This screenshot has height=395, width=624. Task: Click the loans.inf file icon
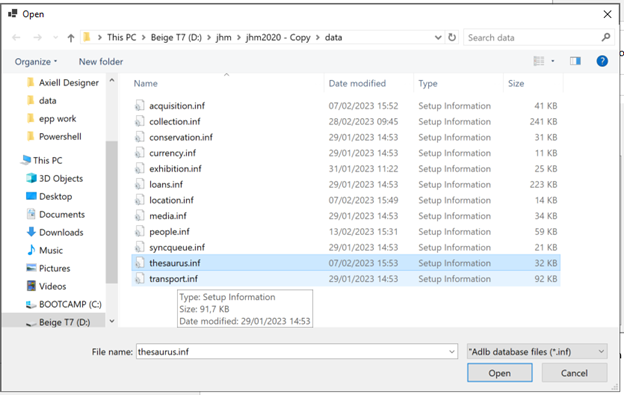139,184
